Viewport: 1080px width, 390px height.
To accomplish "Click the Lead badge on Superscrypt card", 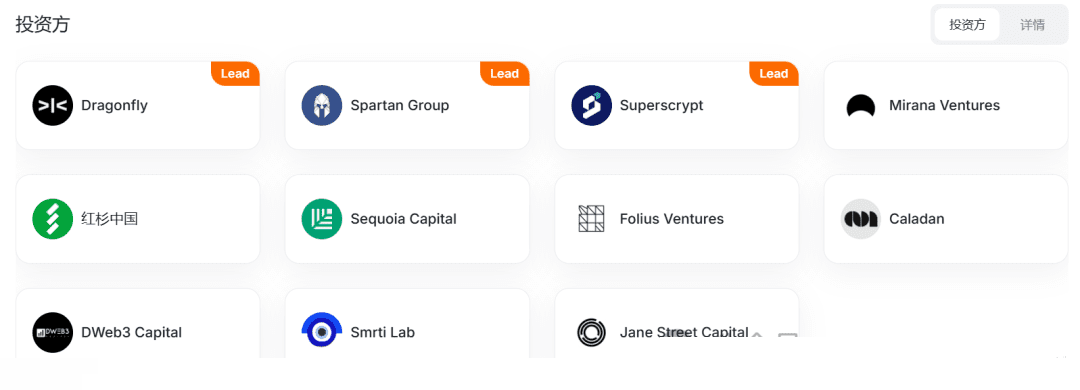I will click(x=773, y=74).
